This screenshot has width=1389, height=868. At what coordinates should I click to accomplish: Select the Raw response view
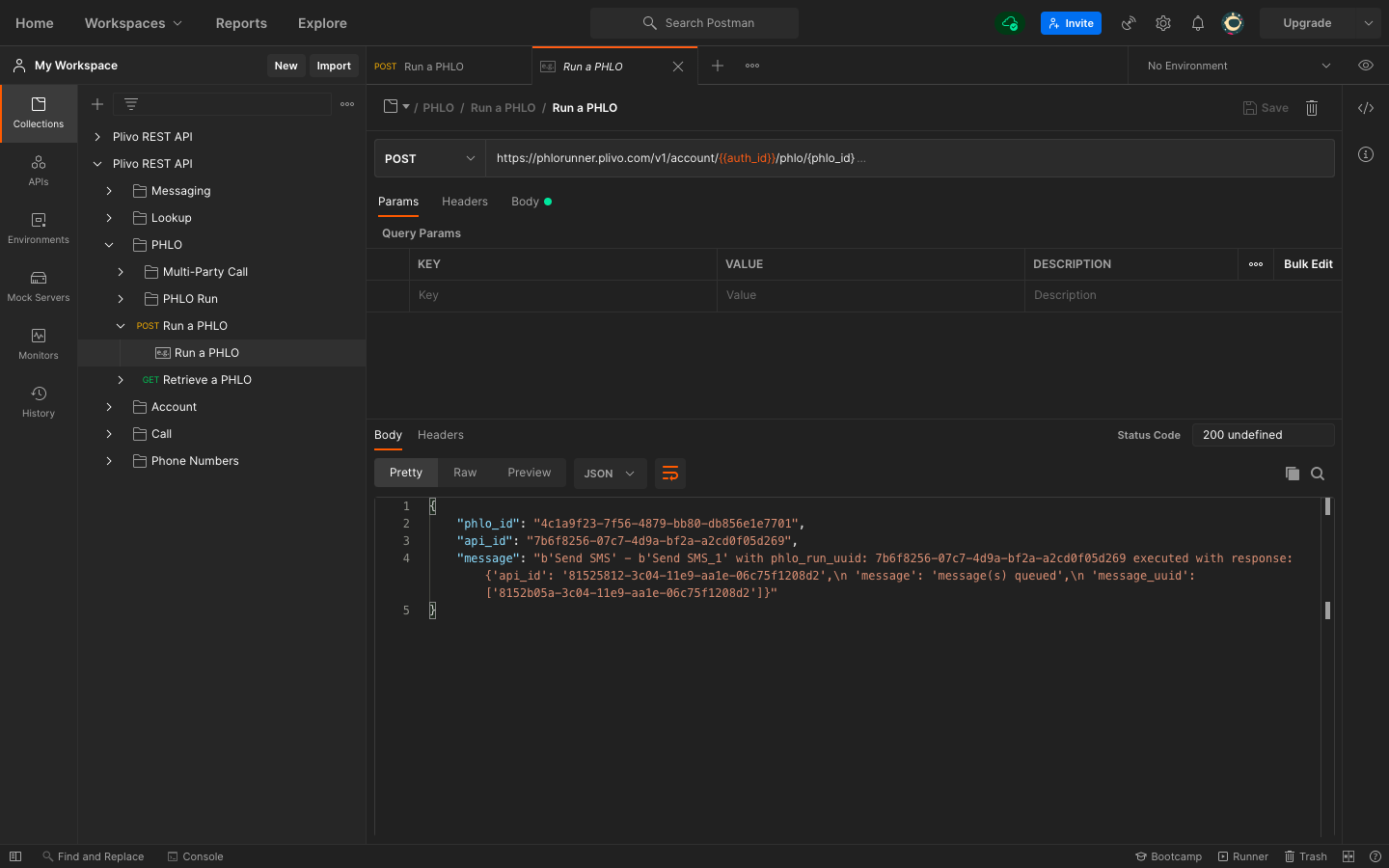465,473
